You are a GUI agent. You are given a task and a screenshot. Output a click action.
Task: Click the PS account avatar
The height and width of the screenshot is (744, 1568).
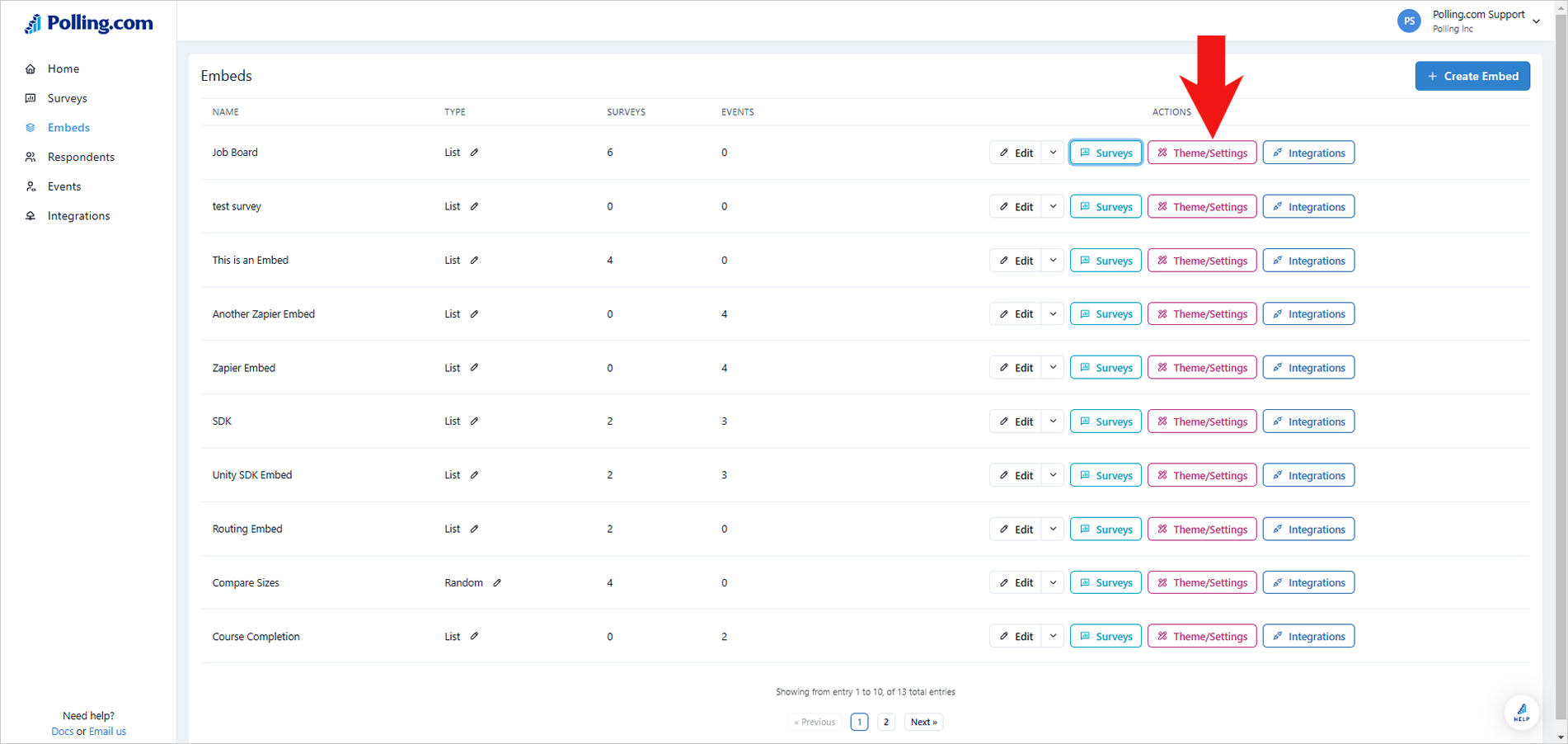1409,21
